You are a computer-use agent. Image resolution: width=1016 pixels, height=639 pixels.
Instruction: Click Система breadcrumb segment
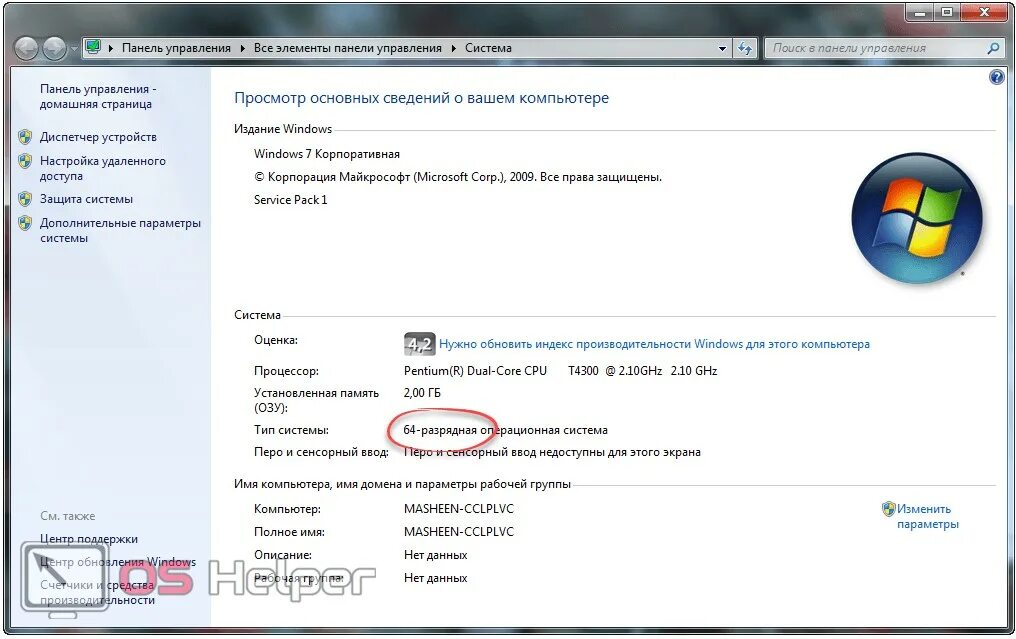click(488, 48)
